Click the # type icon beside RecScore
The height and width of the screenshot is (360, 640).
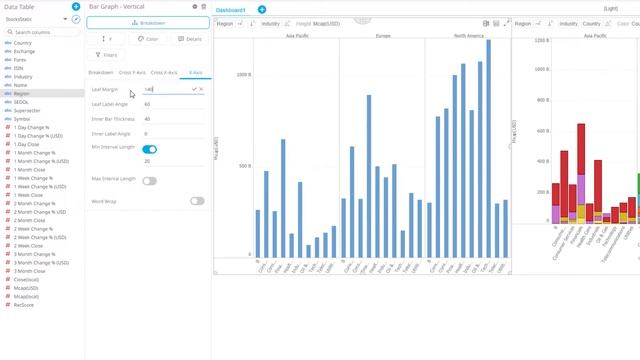tap(8, 305)
